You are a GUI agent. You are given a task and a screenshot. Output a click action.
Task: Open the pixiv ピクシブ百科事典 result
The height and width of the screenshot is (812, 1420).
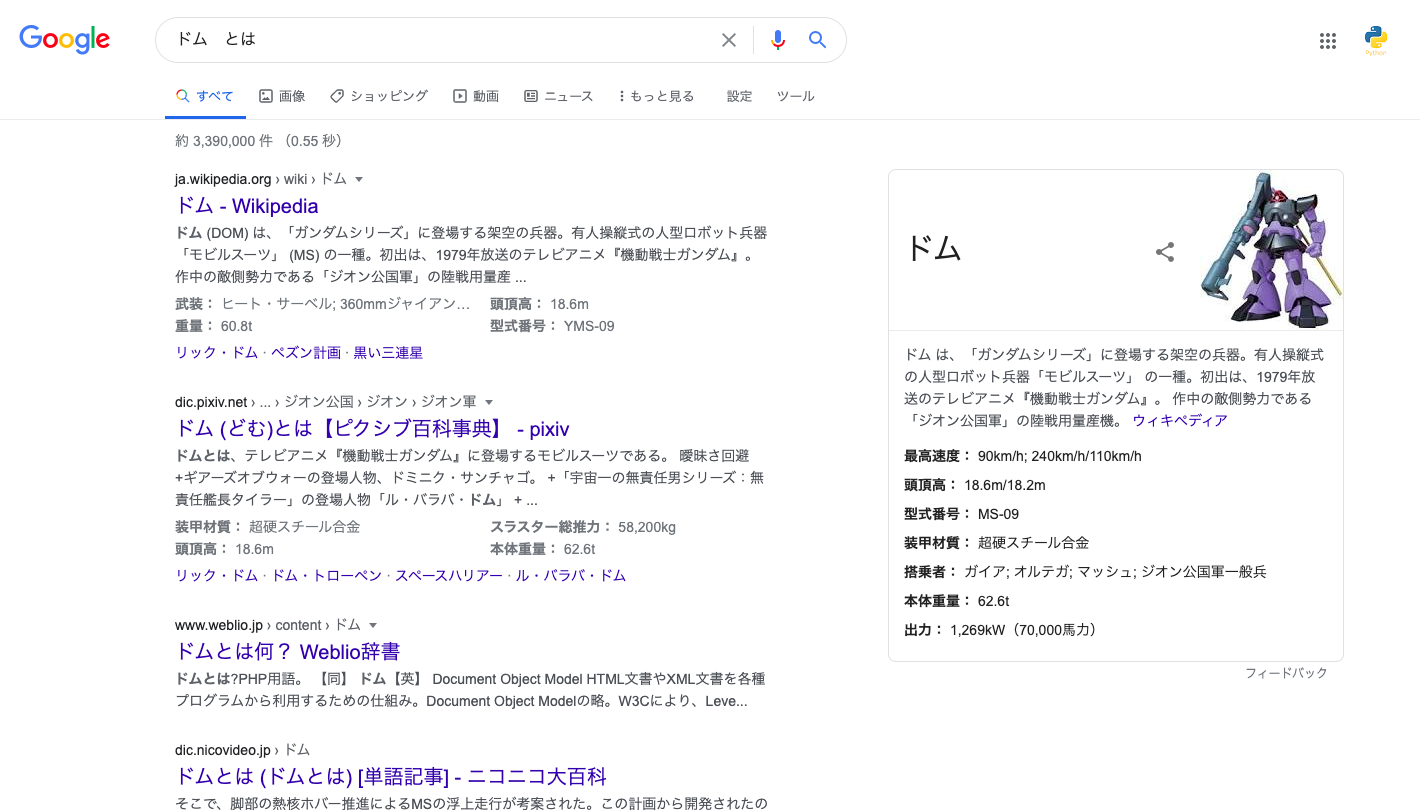[372, 429]
